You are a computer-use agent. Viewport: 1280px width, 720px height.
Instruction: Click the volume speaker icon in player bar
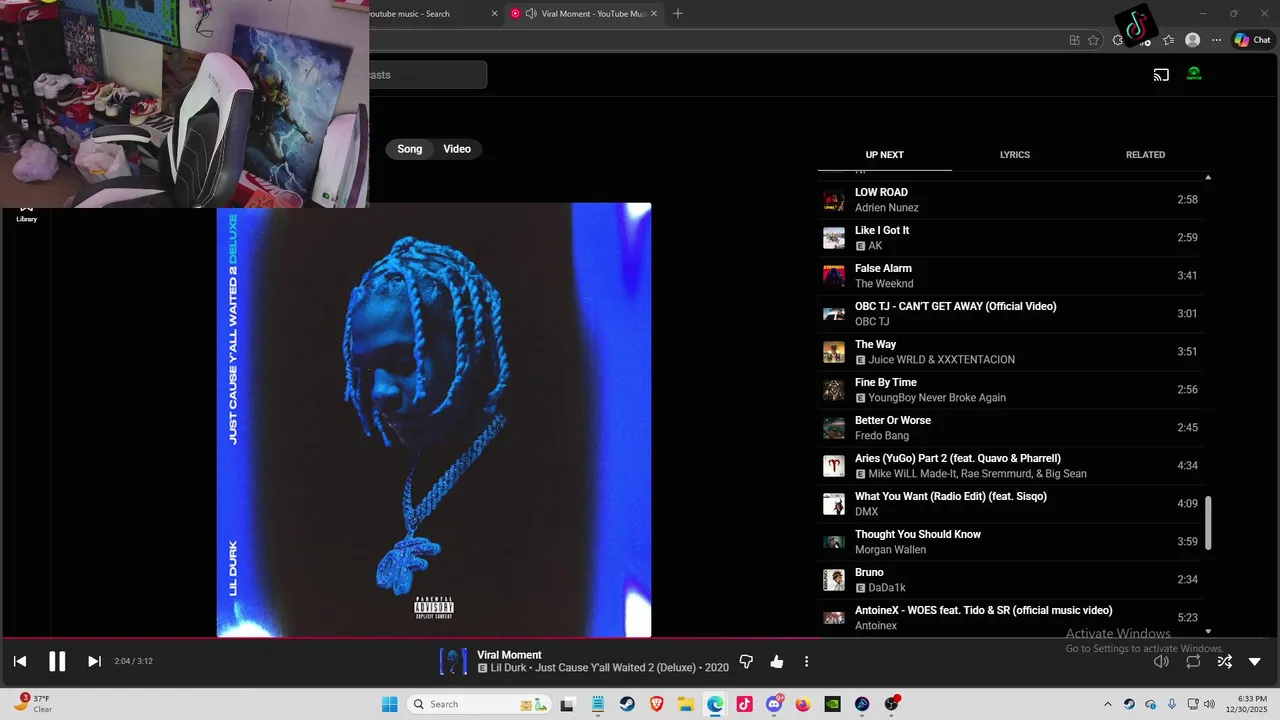pyautogui.click(x=1161, y=661)
